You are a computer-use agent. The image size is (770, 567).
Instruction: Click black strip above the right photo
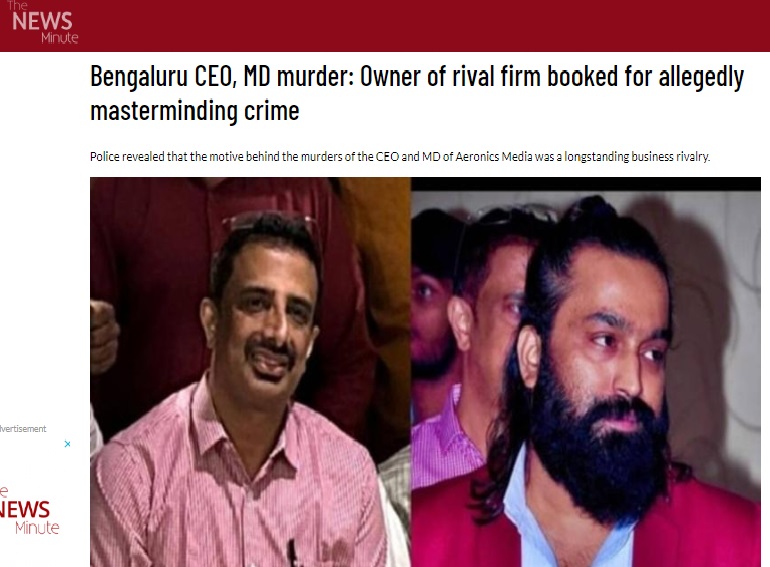[x=586, y=184]
